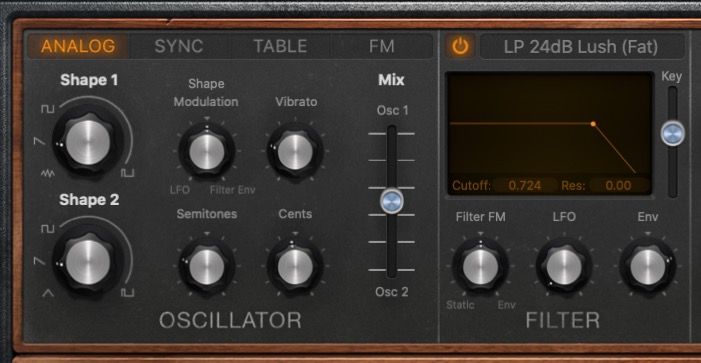
Task: Click the Semitones knob
Action: [x=207, y=267]
